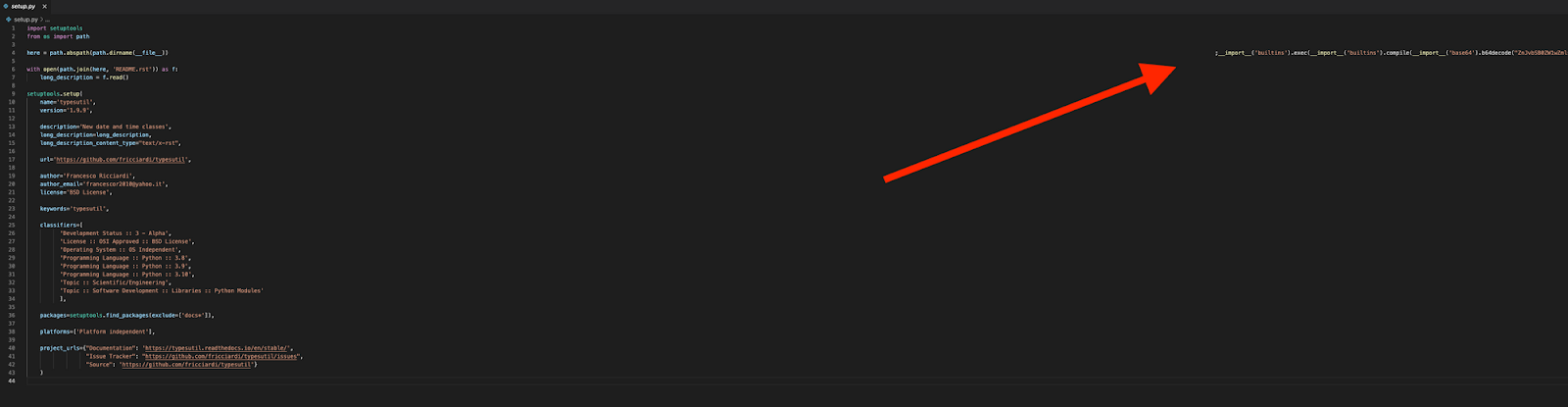Click line number 4 in the gutter

tap(13, 53)
